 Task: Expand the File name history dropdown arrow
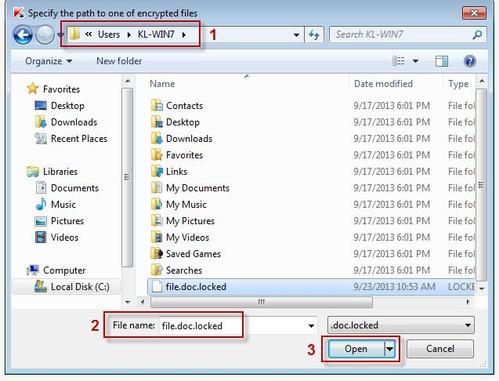311,326
